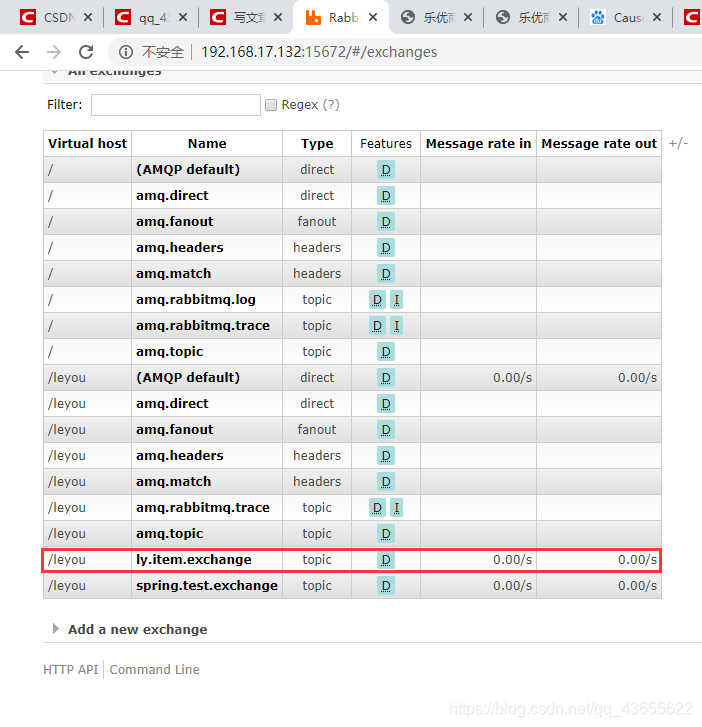The image size is (702, 727).
Task: Click topic type of ly.item.exchange row
Action: (317, 560)
